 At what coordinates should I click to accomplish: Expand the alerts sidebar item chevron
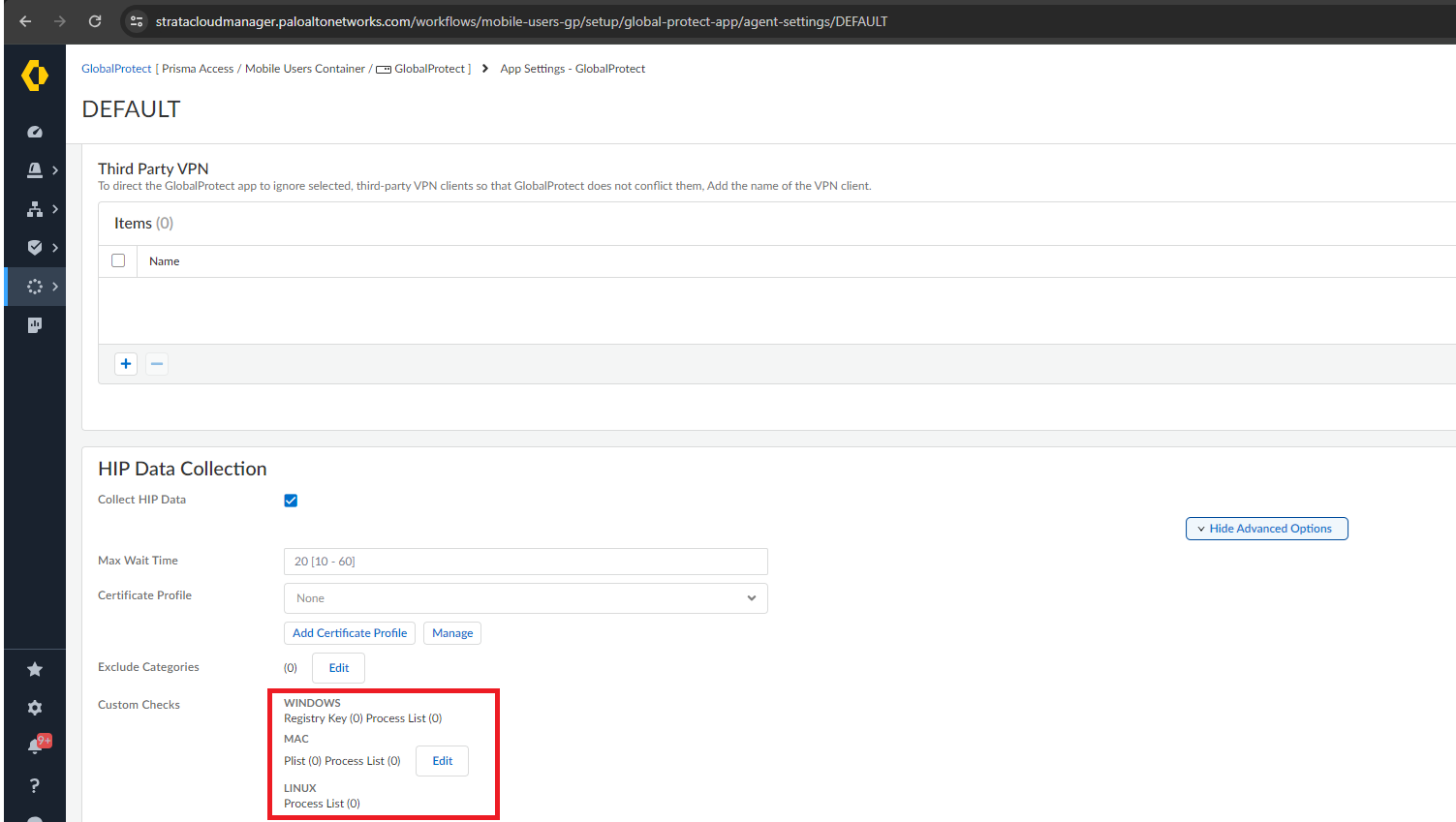(x=55, y=170)
